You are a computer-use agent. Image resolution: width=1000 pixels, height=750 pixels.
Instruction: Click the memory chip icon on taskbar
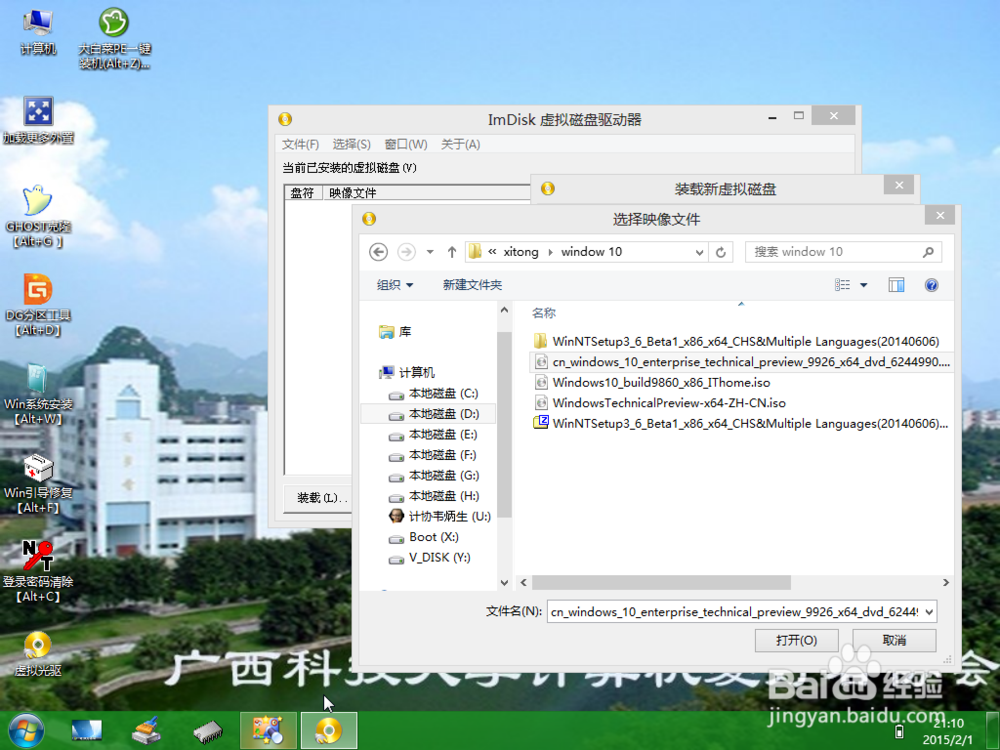tap(207, 732)
